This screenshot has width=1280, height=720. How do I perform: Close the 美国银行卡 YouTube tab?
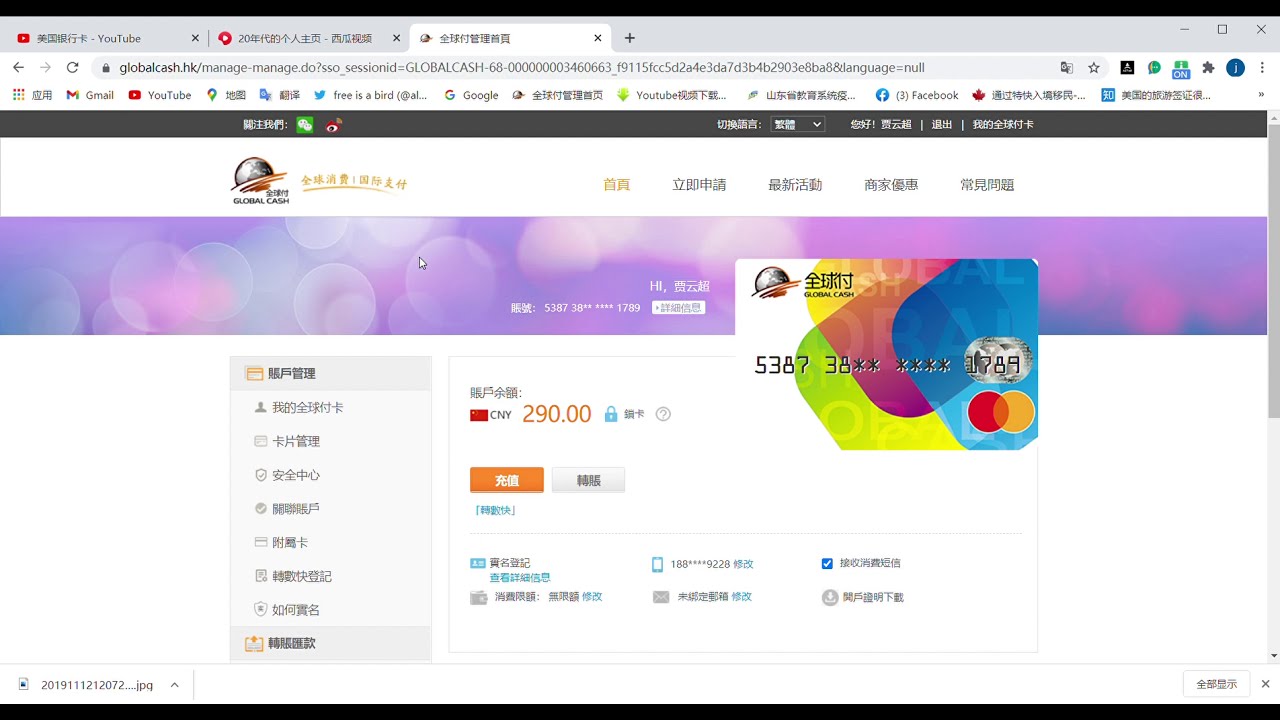(195, 38)
